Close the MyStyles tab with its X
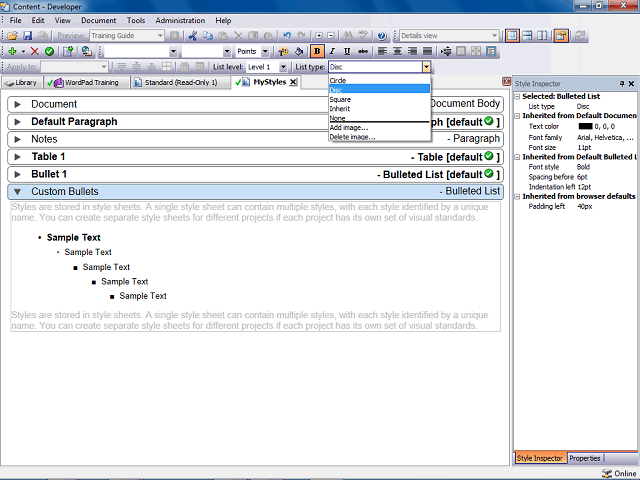 tap(293, 82)
